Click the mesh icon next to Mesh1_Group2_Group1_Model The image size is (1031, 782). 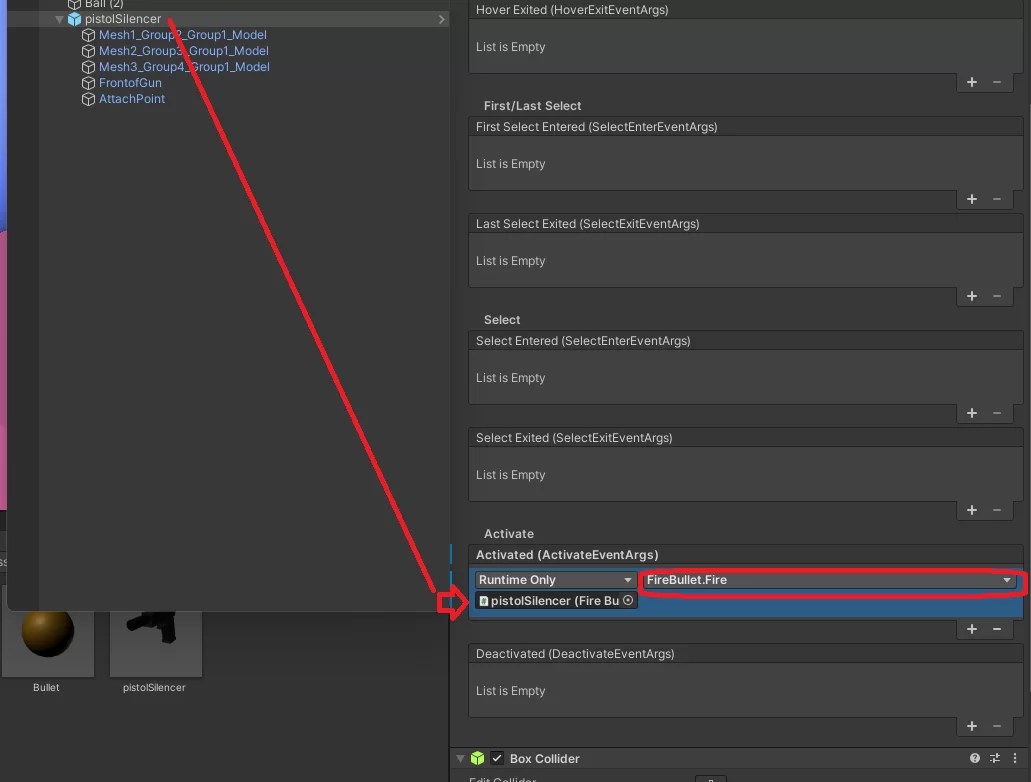point(88,35)
